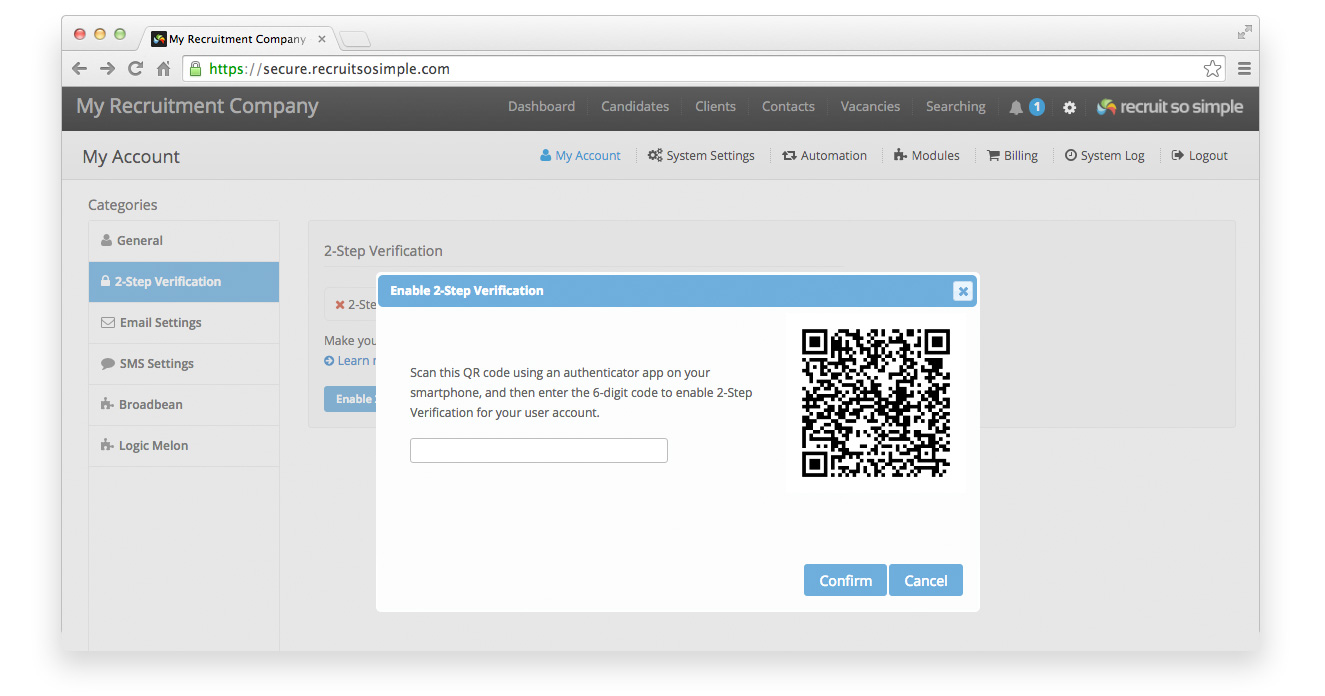Open the Searching page
Viewport: 1325px width, 696px height.
[956, 106]
